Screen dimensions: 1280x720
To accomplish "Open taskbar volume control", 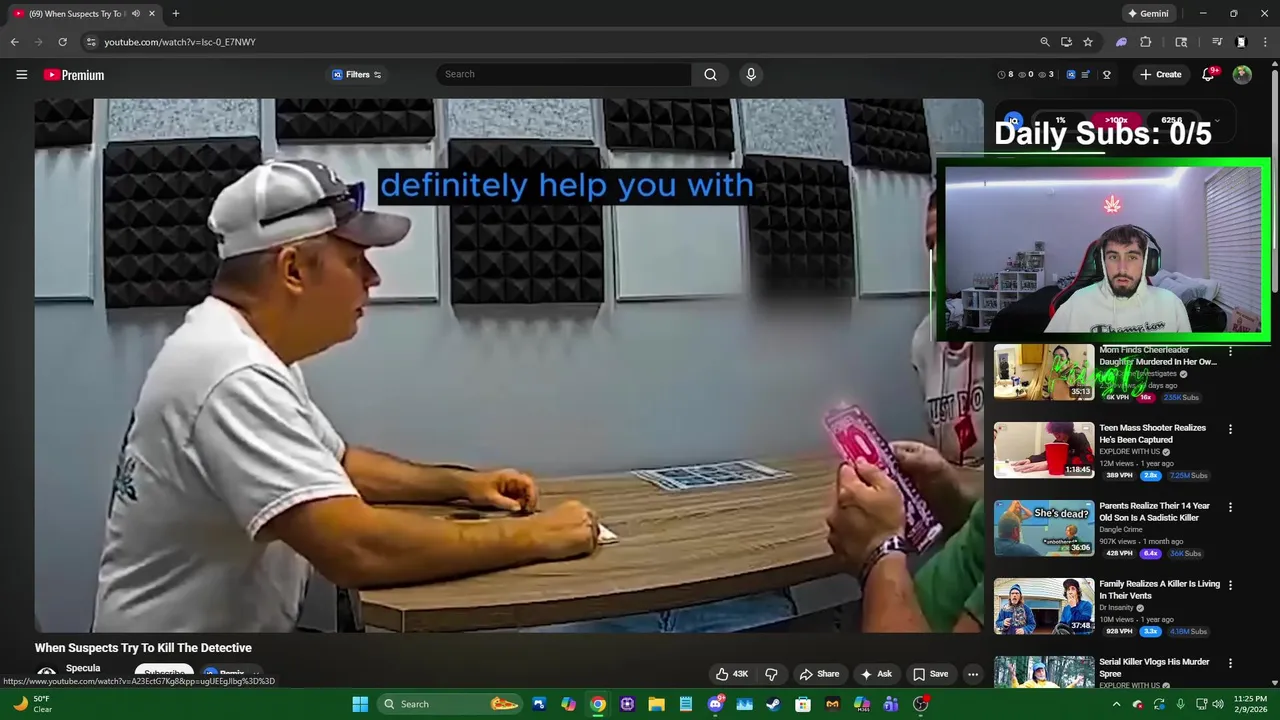I will coord(1218,704).
